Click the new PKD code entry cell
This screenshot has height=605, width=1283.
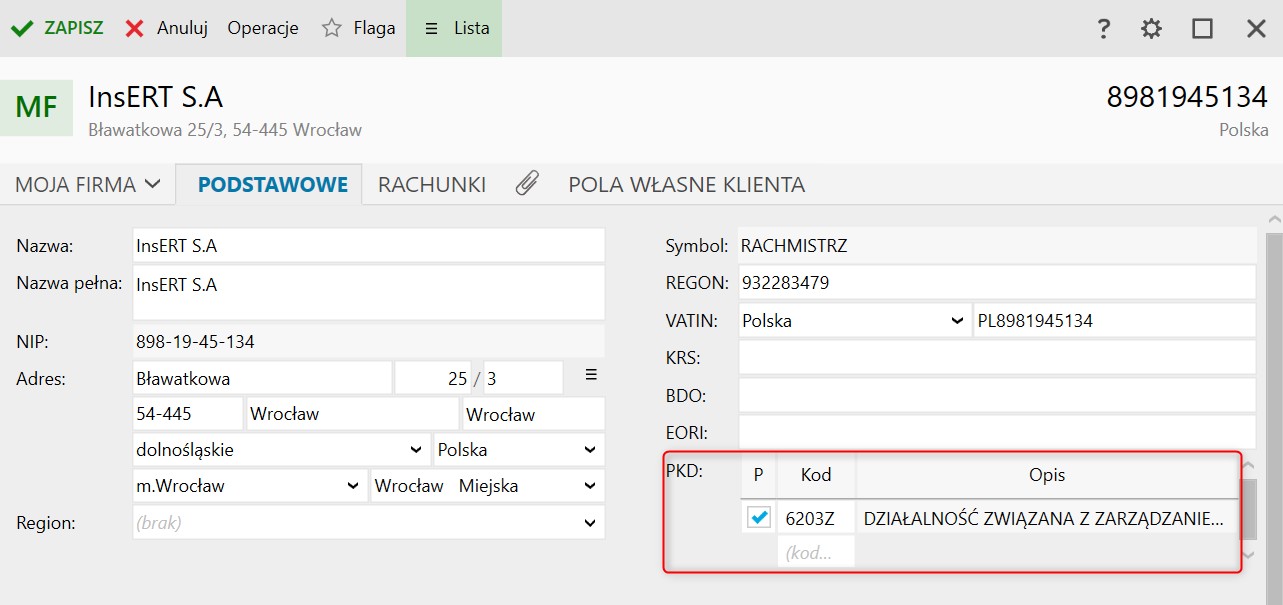coord(816,552)
